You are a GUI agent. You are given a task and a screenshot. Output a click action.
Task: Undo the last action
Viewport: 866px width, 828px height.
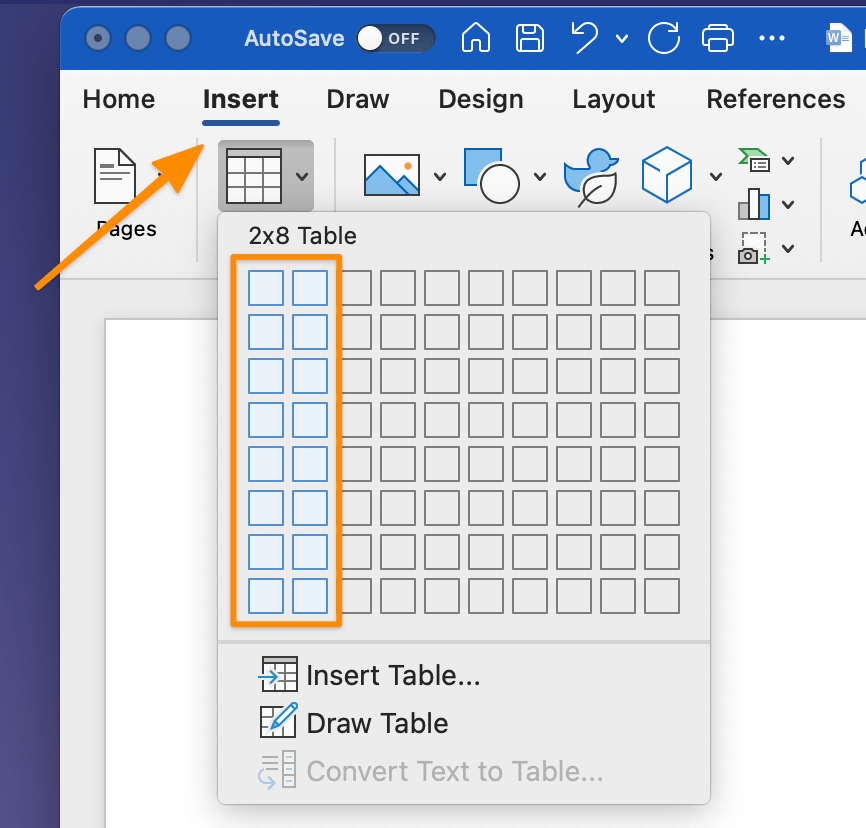coord(584,38)
